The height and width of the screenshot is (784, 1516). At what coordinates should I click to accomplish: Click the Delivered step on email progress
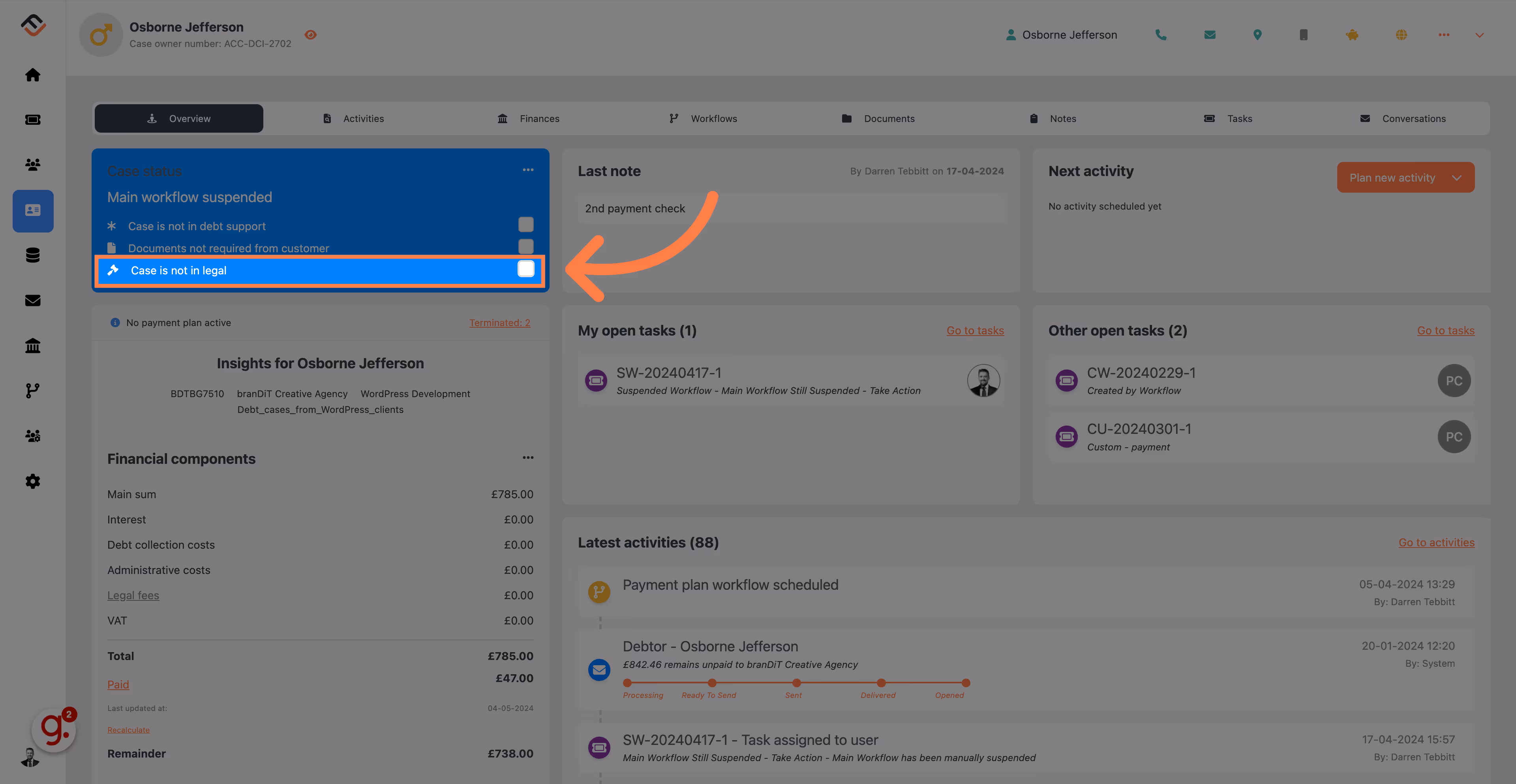[881, 683]
